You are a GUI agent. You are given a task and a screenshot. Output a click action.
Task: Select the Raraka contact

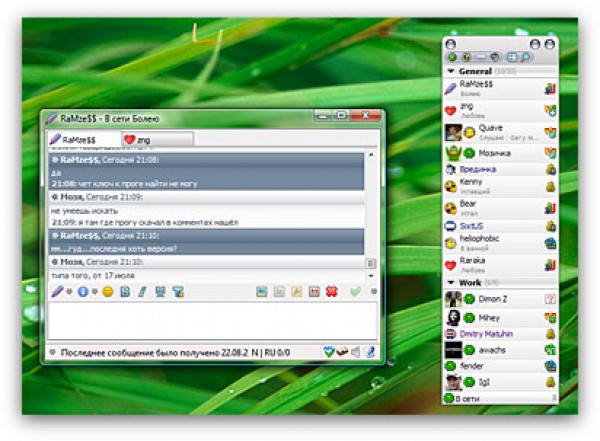pos(500,265)
